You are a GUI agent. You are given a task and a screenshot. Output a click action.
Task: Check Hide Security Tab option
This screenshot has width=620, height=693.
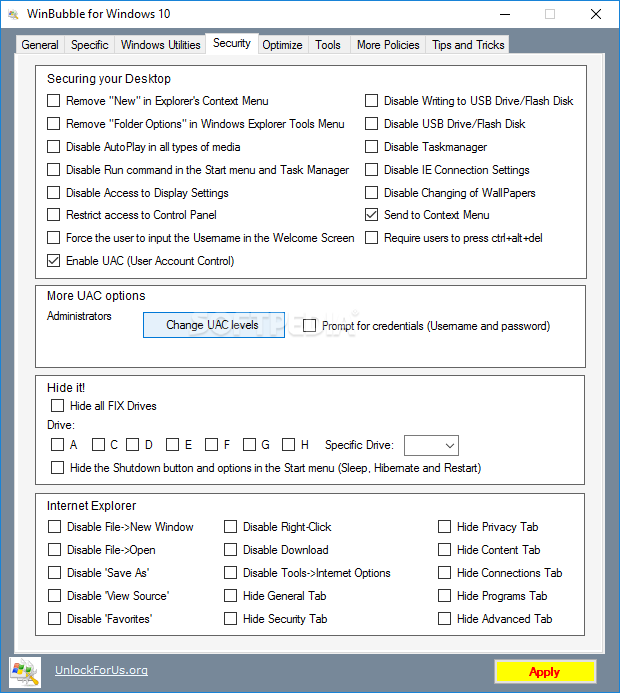click(230, 619)
